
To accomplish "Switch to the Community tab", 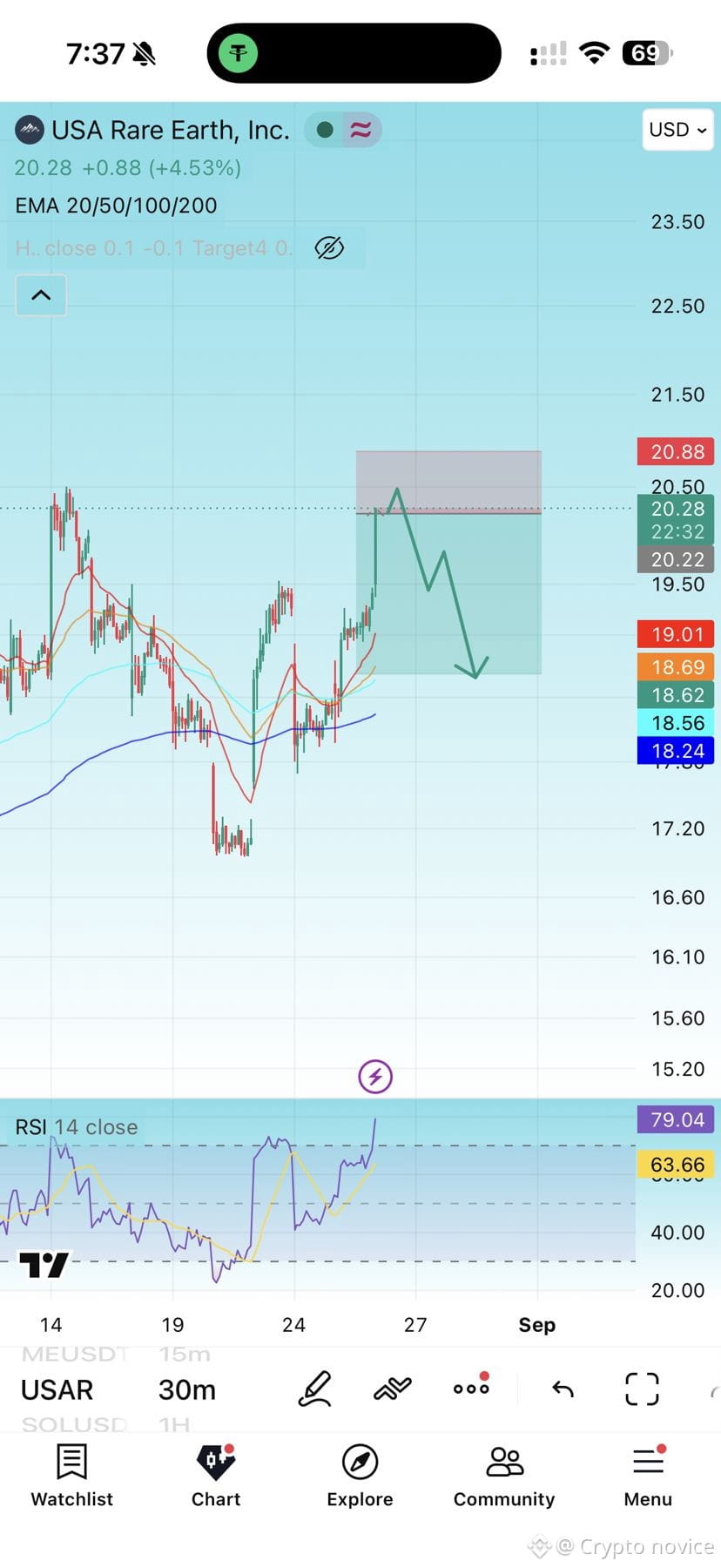I will (504, 1476).
